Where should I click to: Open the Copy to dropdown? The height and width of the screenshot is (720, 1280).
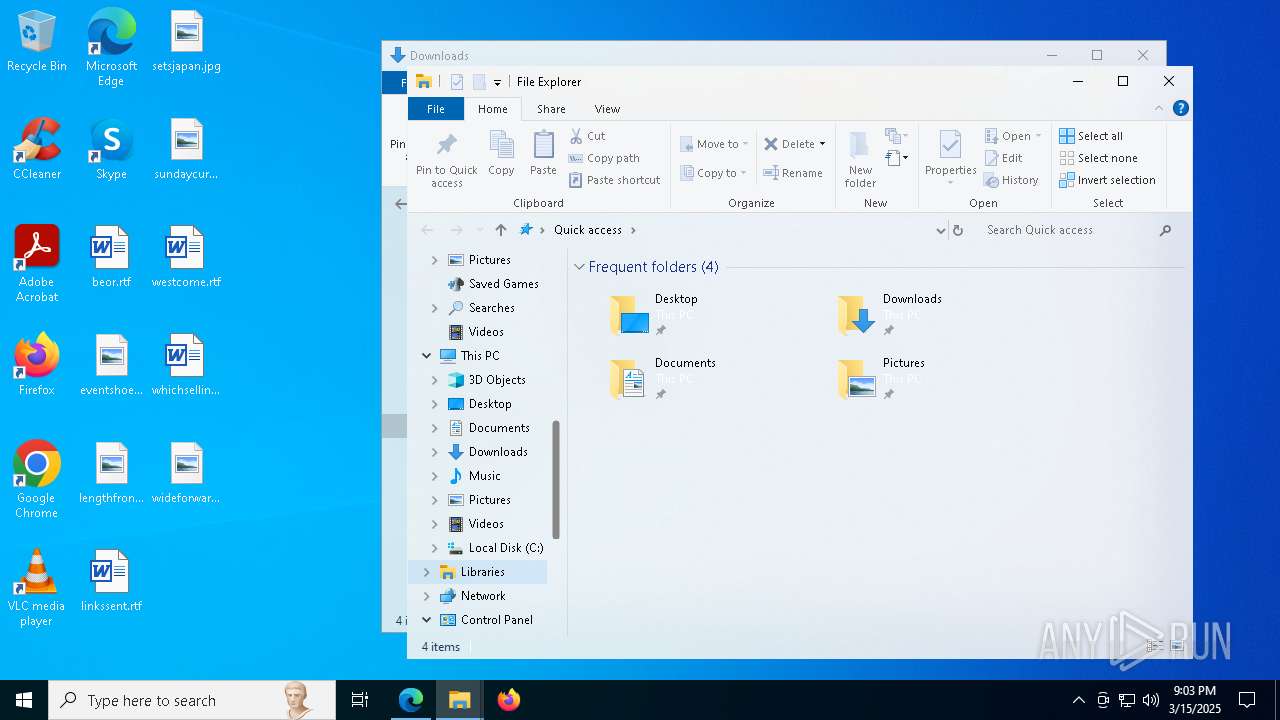click(714, 173)
